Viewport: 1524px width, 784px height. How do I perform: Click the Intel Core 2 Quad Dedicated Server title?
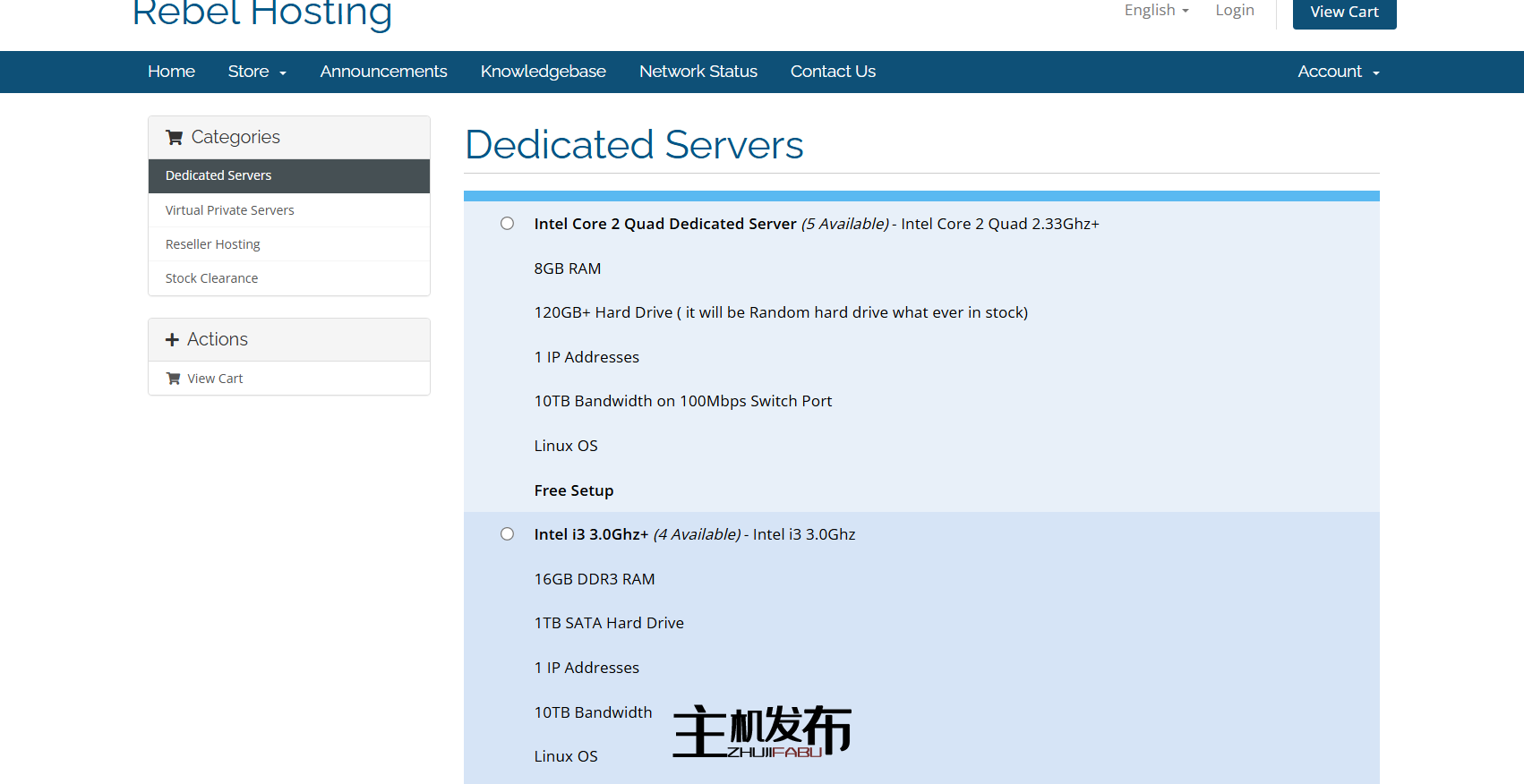665,224
